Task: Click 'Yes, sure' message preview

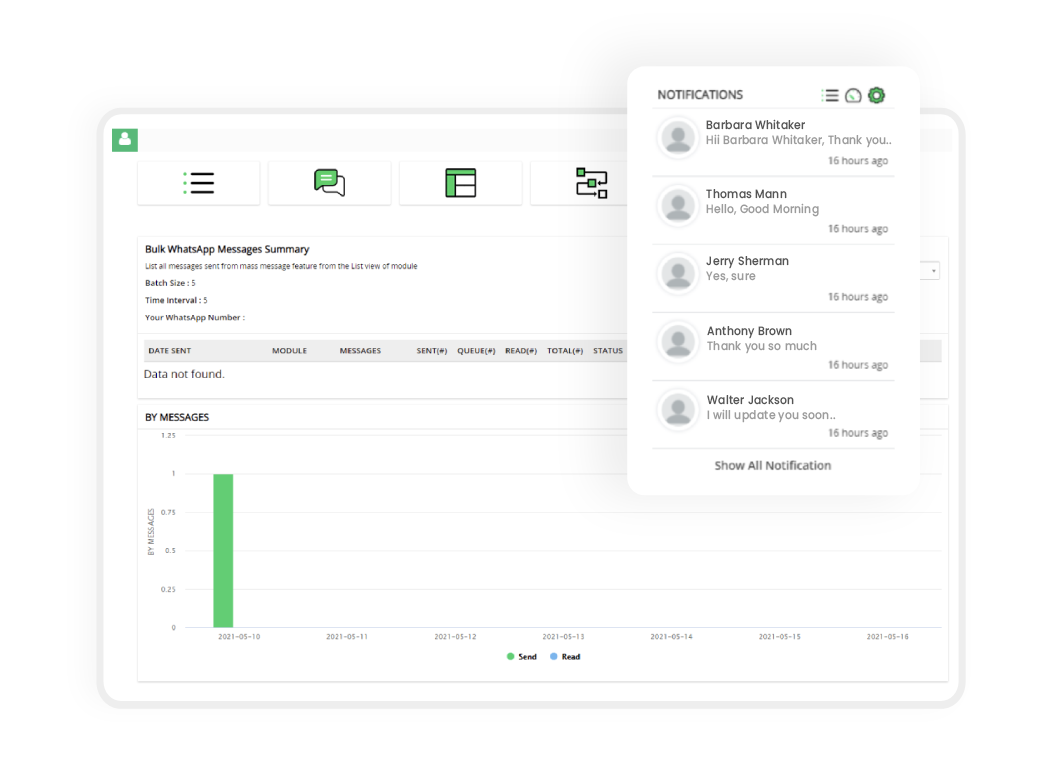Action: [730, 276]
